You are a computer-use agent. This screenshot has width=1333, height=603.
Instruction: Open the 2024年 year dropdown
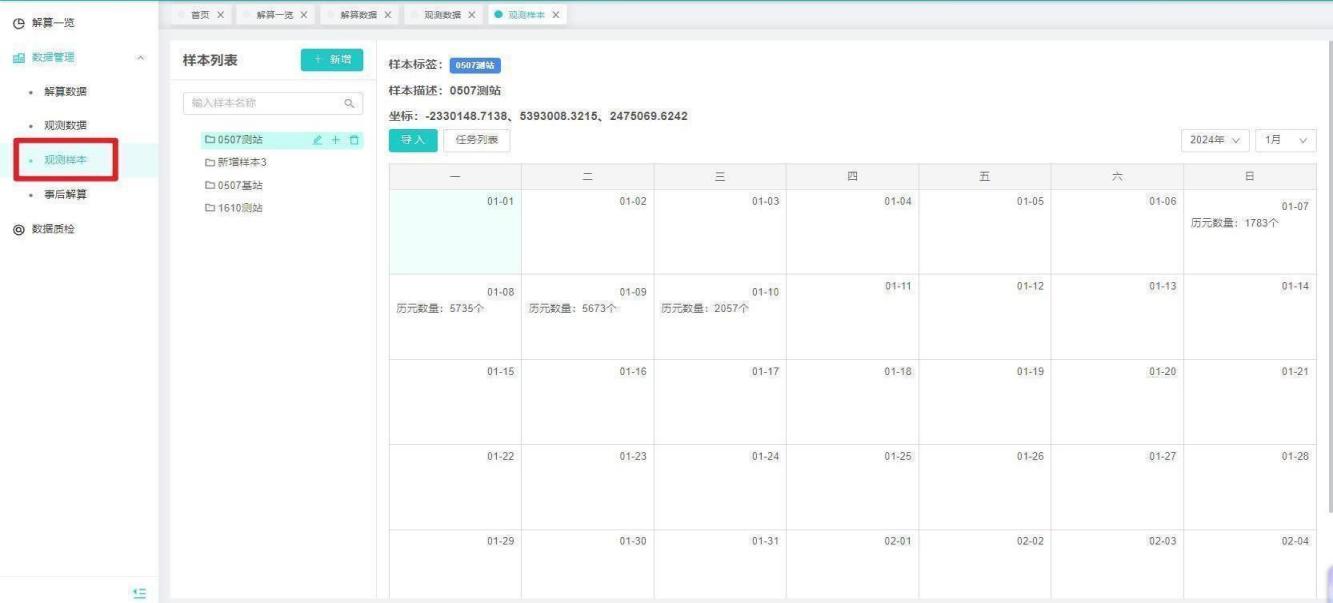(1214, 141)
